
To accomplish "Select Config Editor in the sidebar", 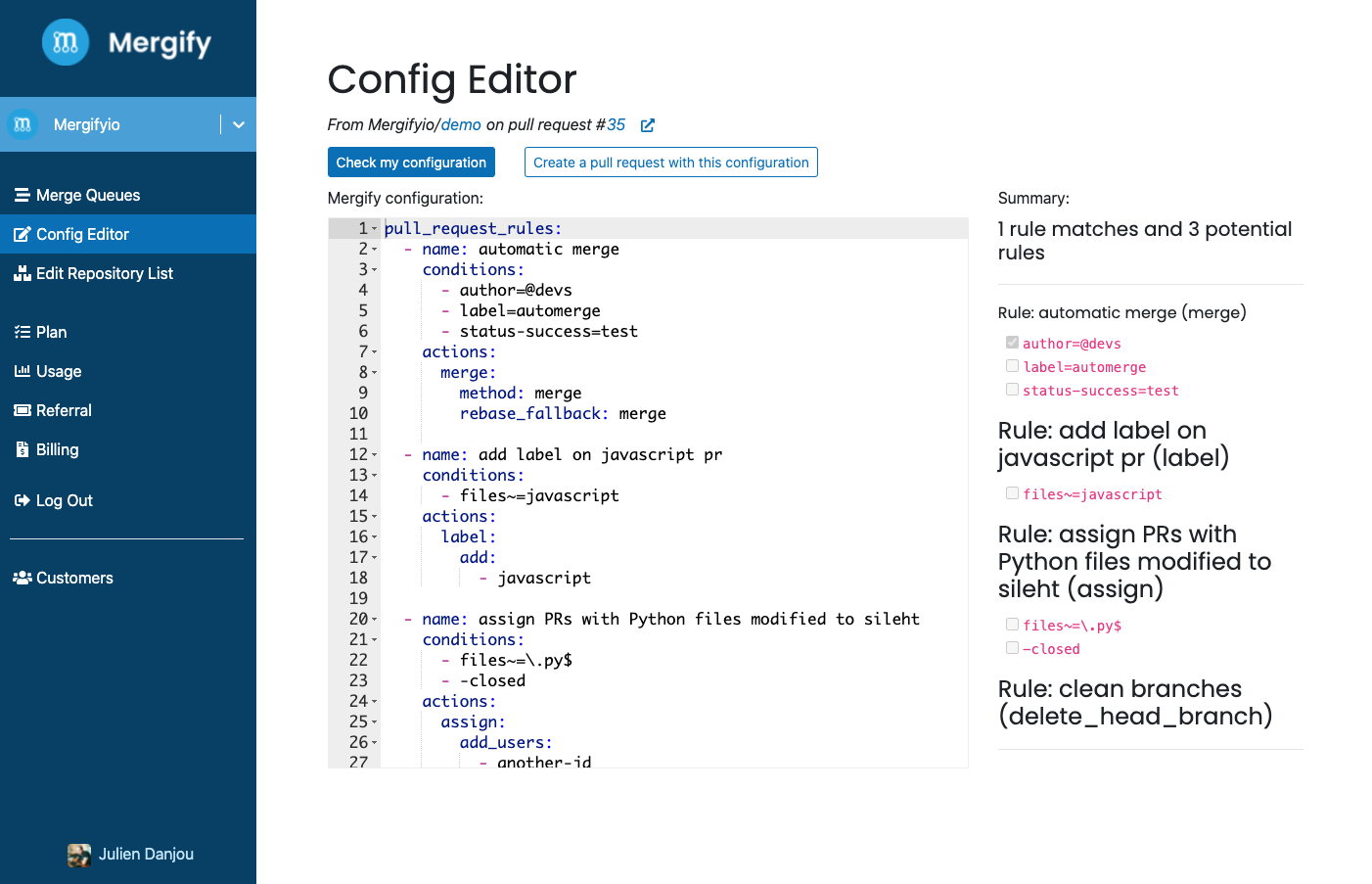I will pyautogui.click(x=128, y=234).
